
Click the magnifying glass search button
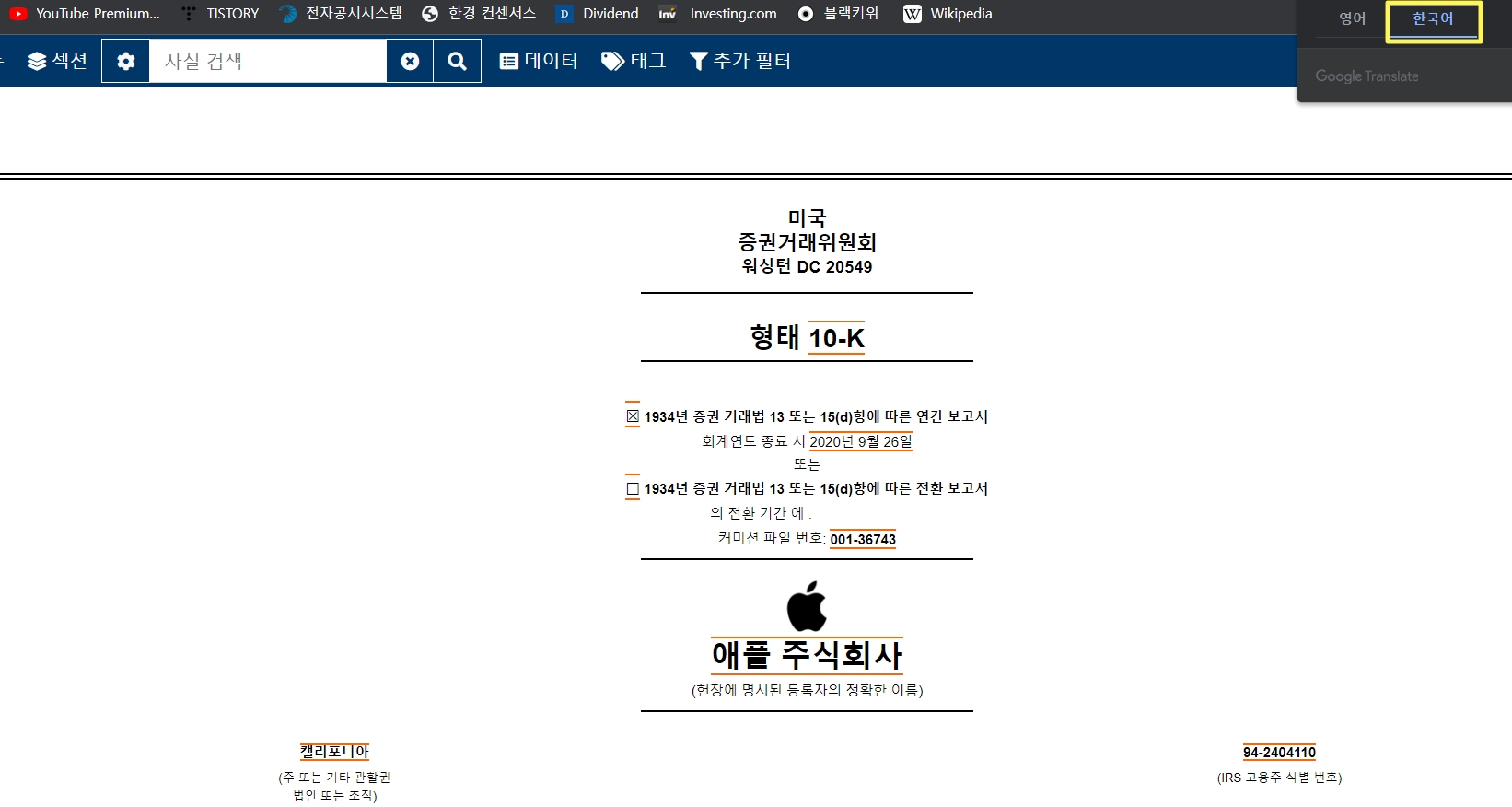point(457,61)
